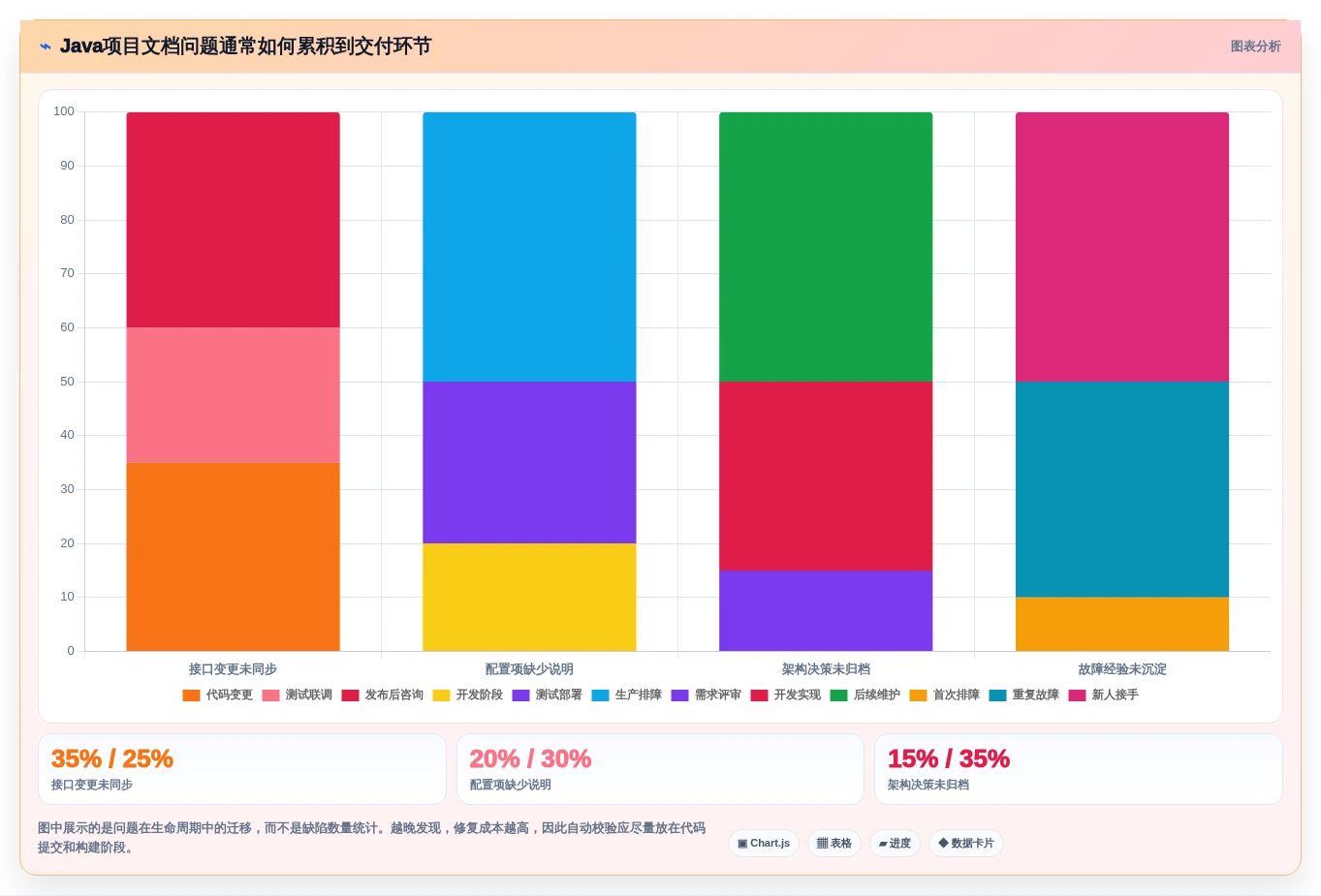Image resolution: width=1321 pixels, height=896 pixels.
Task: Toggle the 新人接手 legend entry
Action: 1103,695
